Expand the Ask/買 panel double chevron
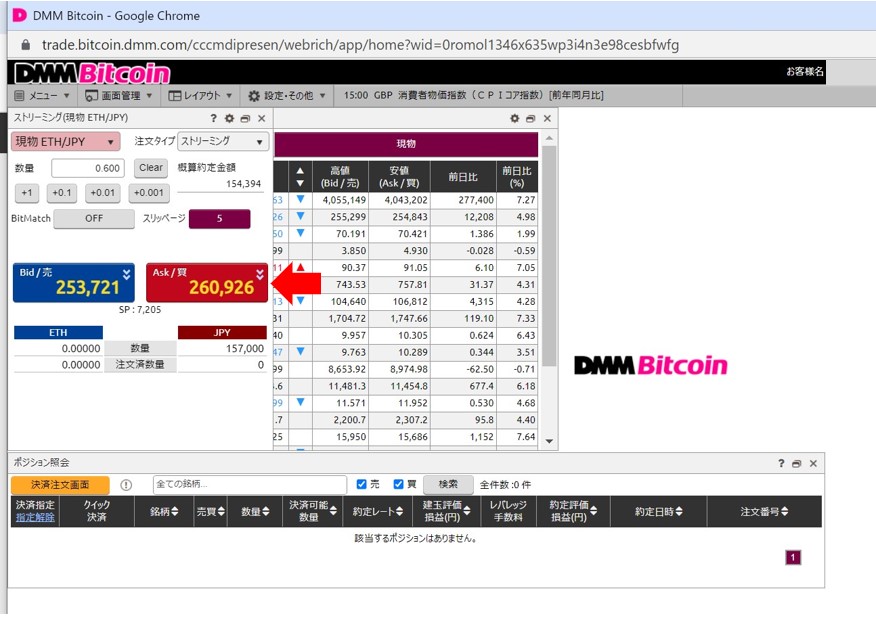 point(260,274)
